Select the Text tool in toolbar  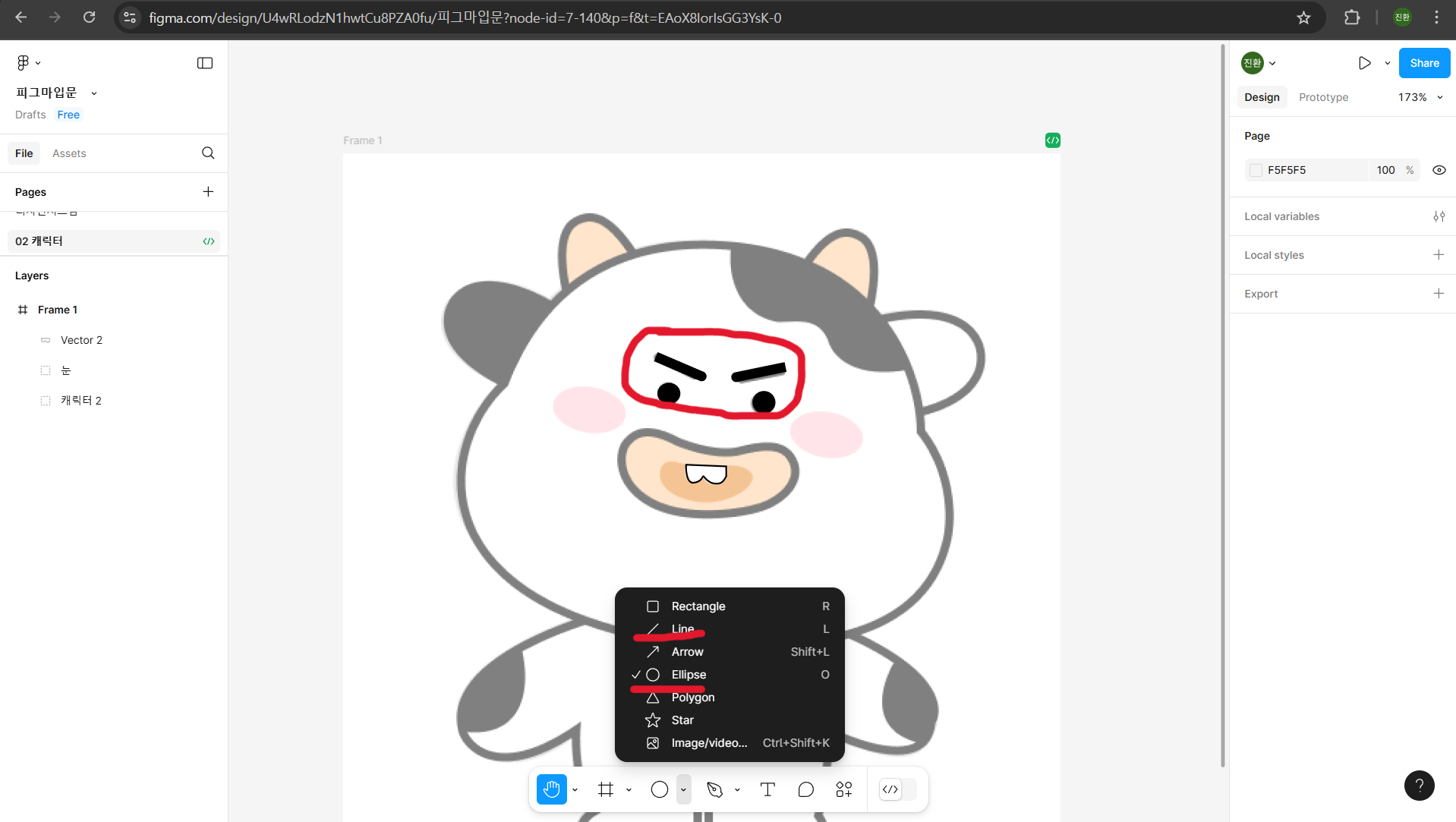(x=767, y=789)
